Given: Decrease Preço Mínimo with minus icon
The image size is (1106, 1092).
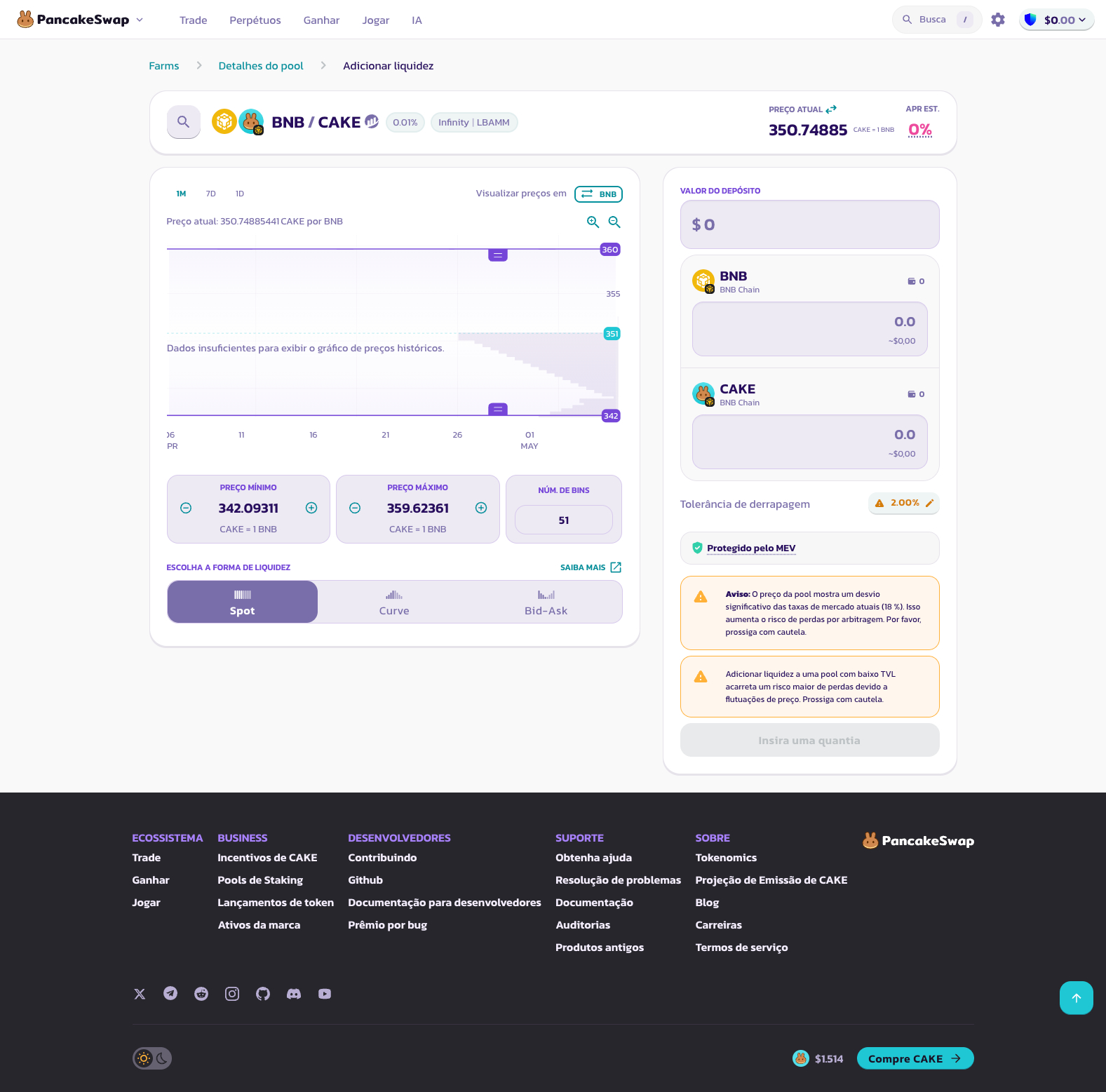Looking at the screenshot, I should (186, 508).
